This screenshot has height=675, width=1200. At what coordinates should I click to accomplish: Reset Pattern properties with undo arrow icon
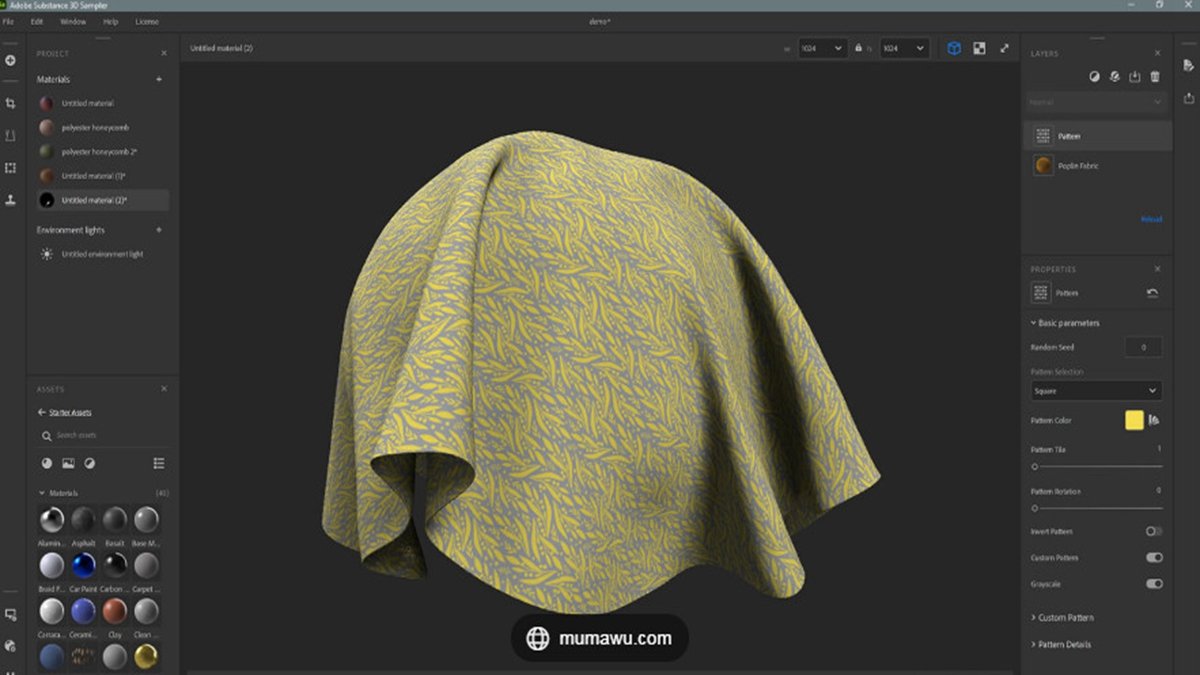pos(1153,293)
